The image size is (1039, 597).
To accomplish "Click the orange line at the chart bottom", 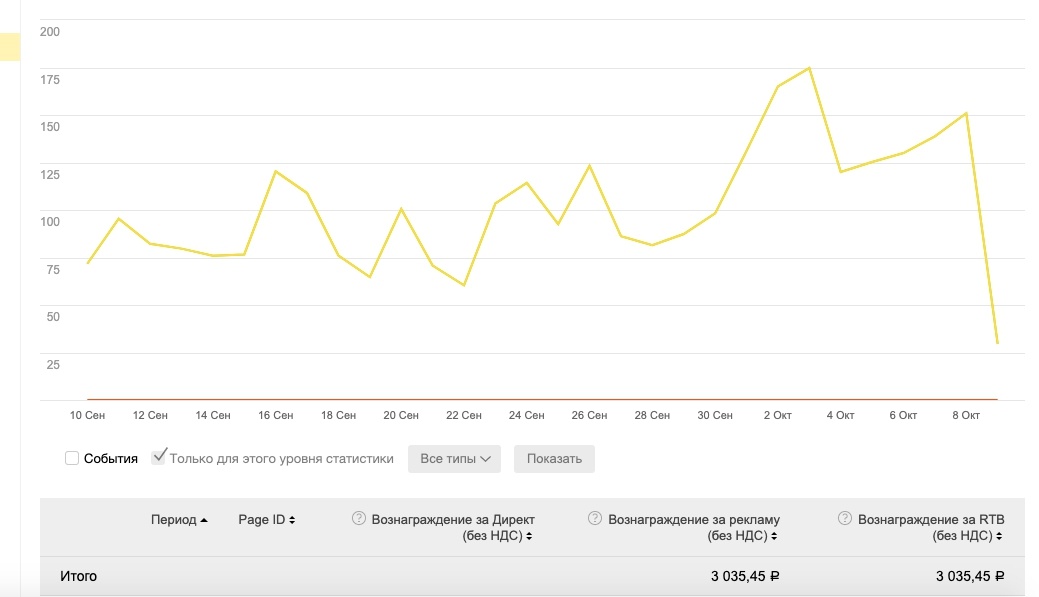I will click(540, 399).
